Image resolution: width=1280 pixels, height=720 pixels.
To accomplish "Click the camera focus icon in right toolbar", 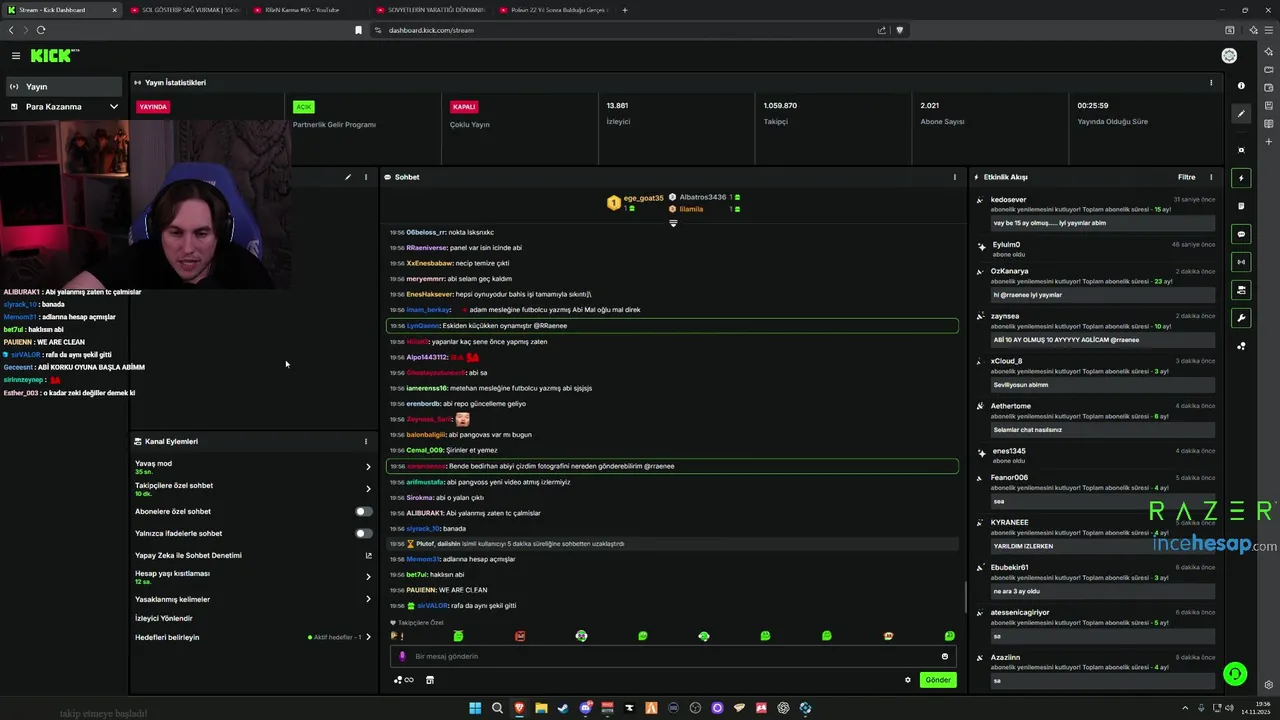I will (x=1241, y=150).
